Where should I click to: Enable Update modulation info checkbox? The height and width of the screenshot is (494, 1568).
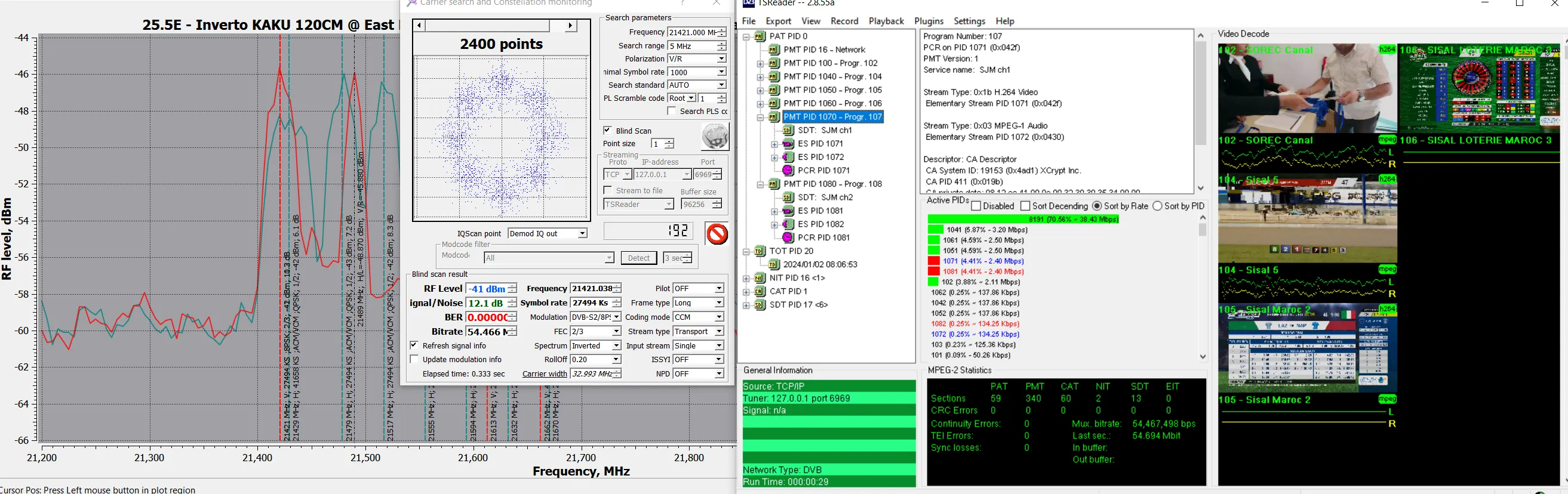414,360
